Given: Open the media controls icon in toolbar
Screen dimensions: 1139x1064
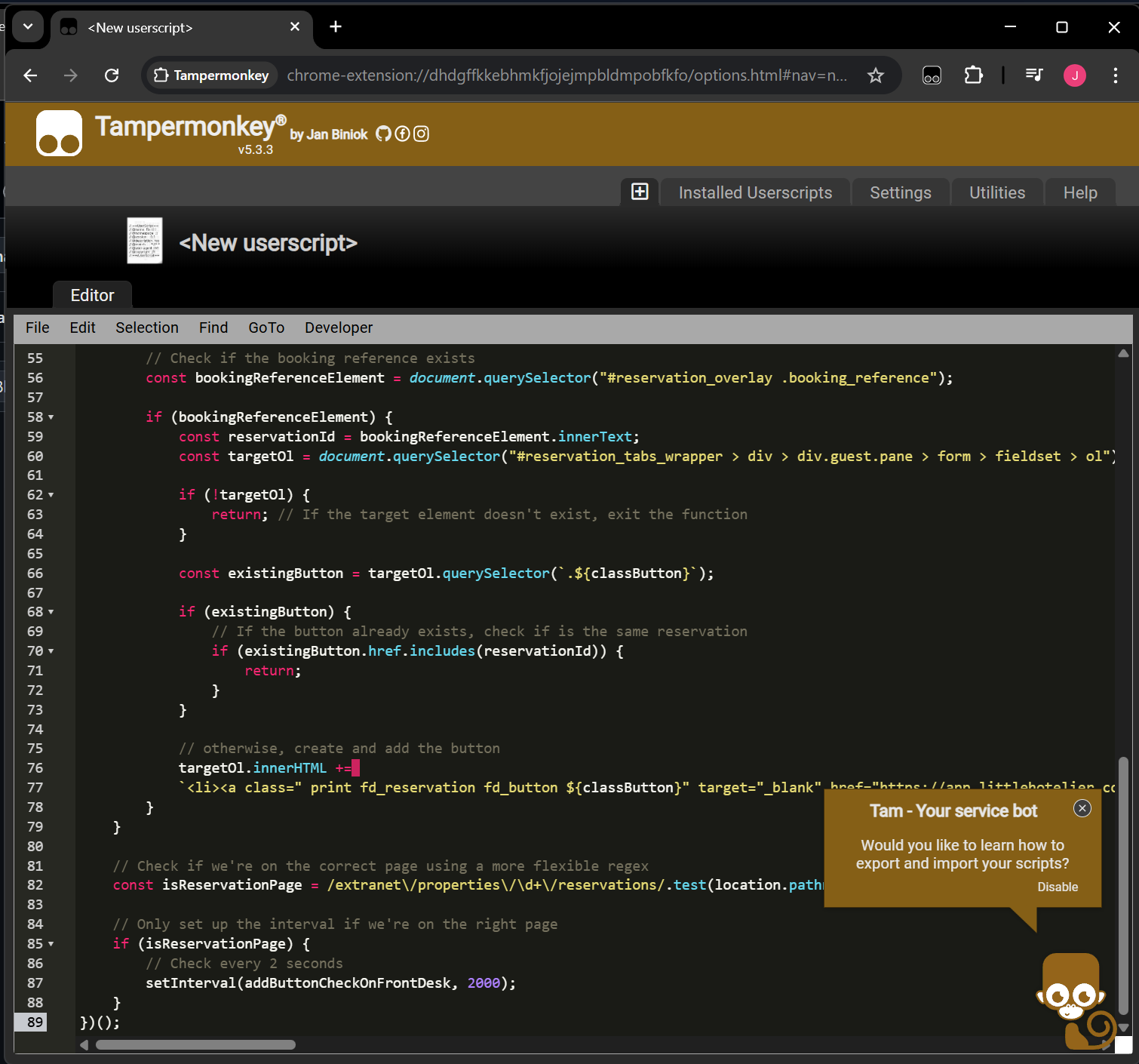Looking at the screenshot, I should (1033, 75).
